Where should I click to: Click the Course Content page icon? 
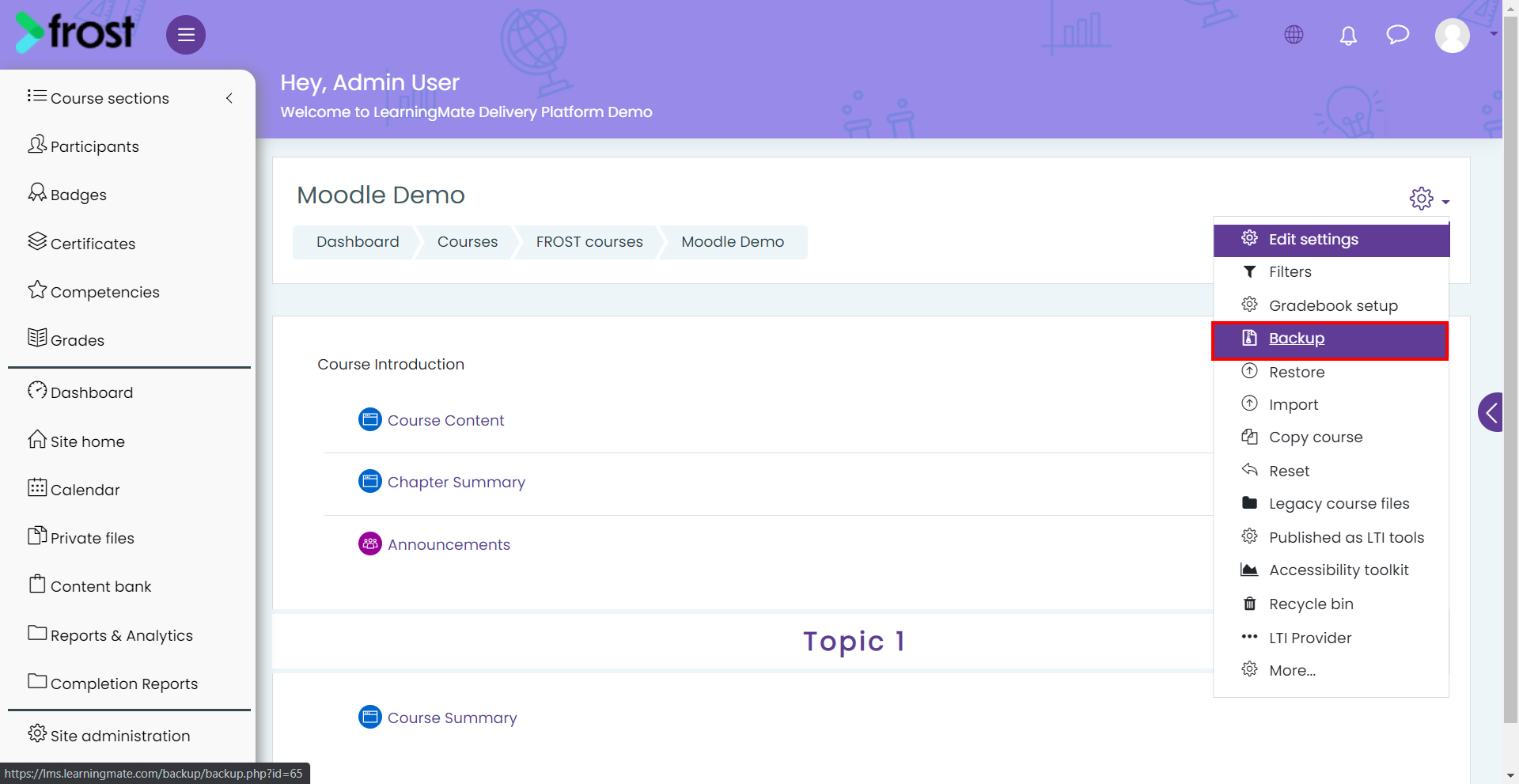370,419
